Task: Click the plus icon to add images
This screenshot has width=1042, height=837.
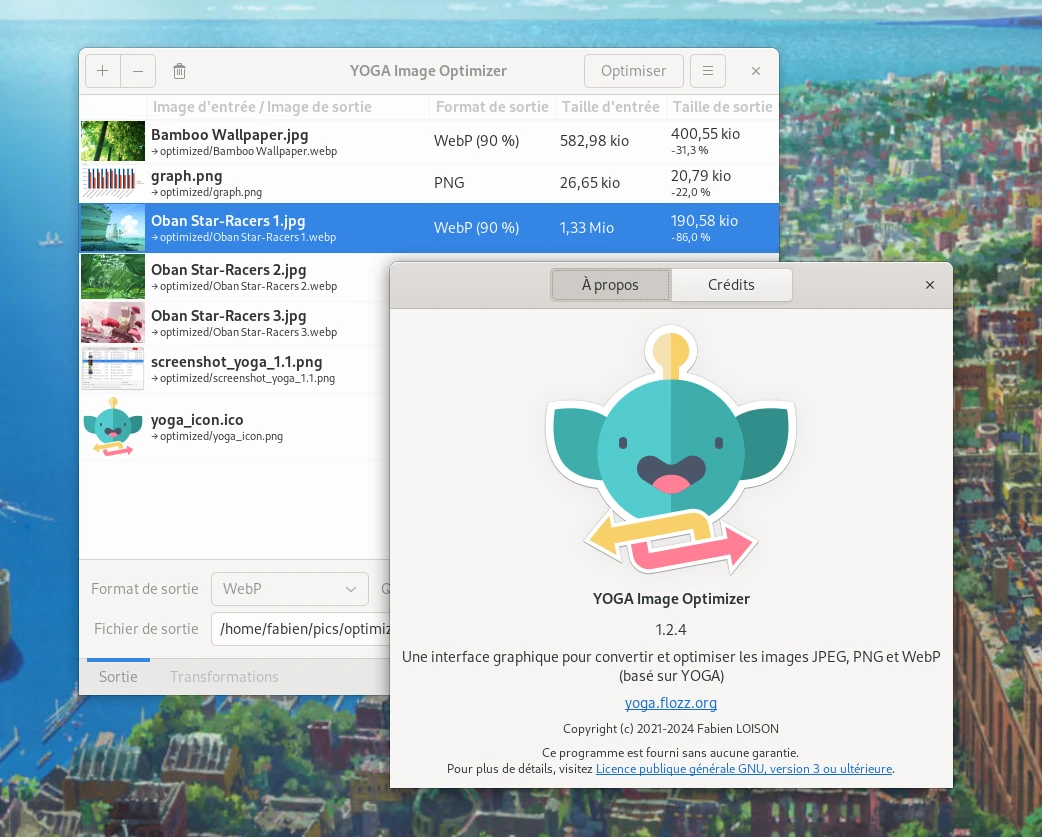Action: (103, 71)
